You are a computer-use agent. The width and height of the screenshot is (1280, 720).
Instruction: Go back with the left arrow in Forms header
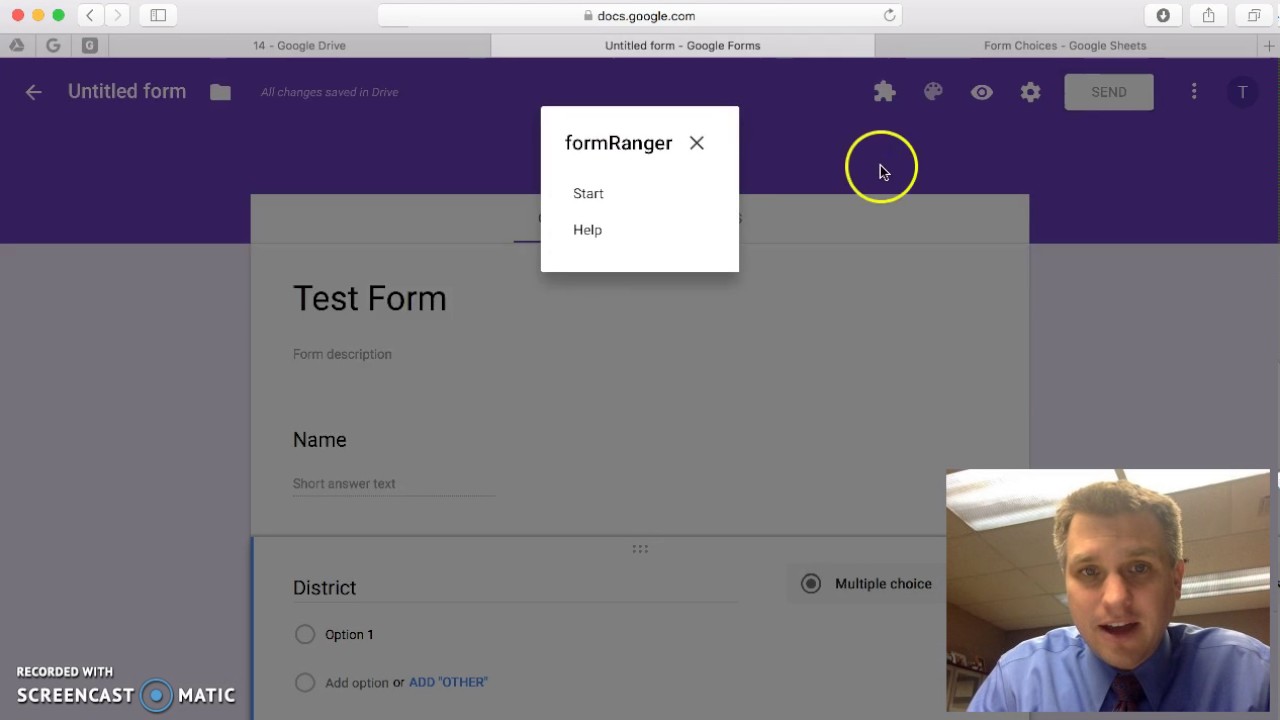[34, 92]
